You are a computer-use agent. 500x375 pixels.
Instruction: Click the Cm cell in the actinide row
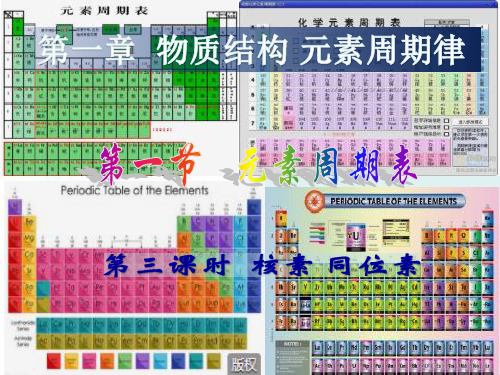pos(142,341)
